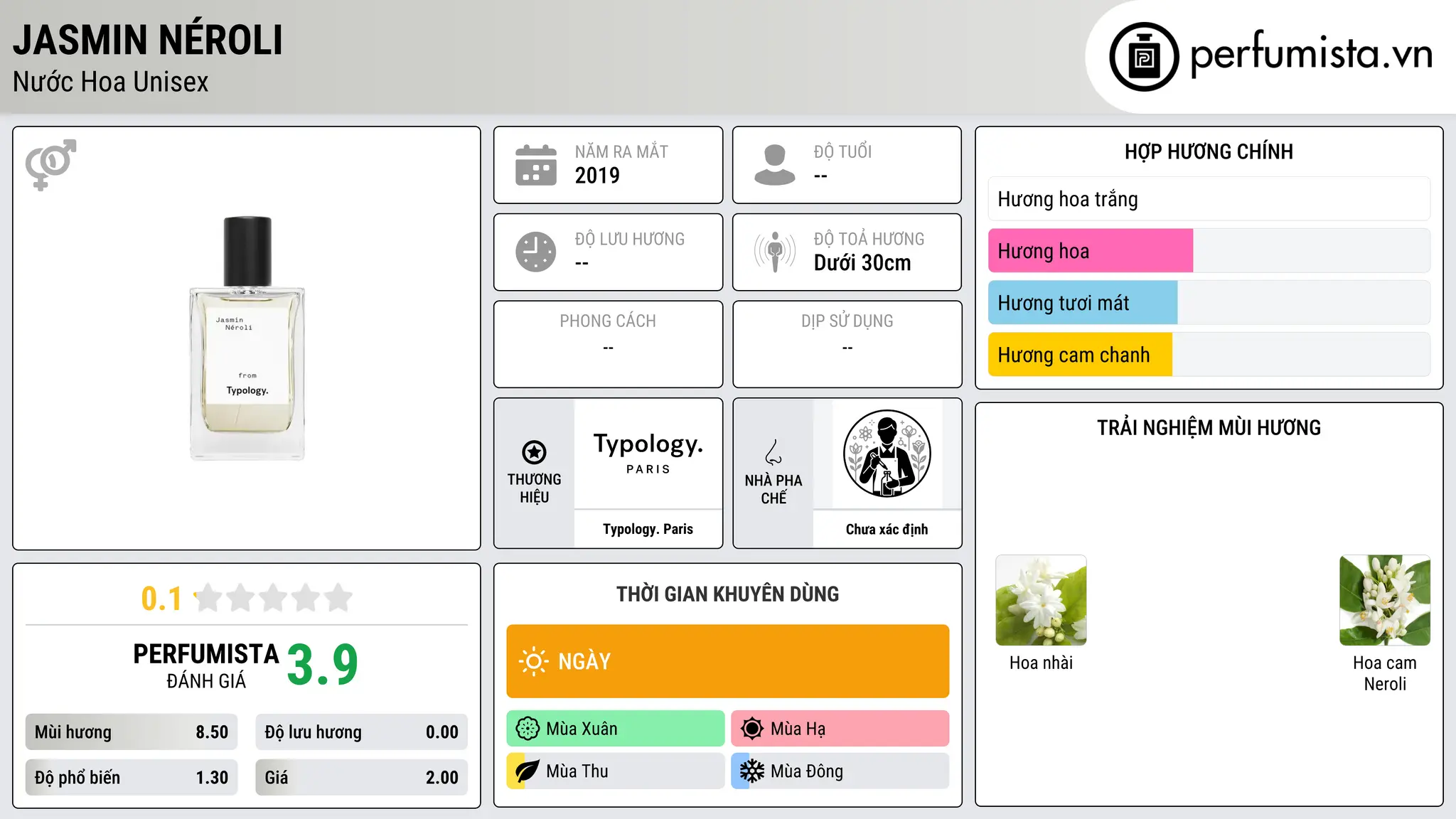The width and height of the screenshot is (1456, 819).
Task: Open the Hoa cam Neroli note thumbnail
Action: [x=1385, y=600]
